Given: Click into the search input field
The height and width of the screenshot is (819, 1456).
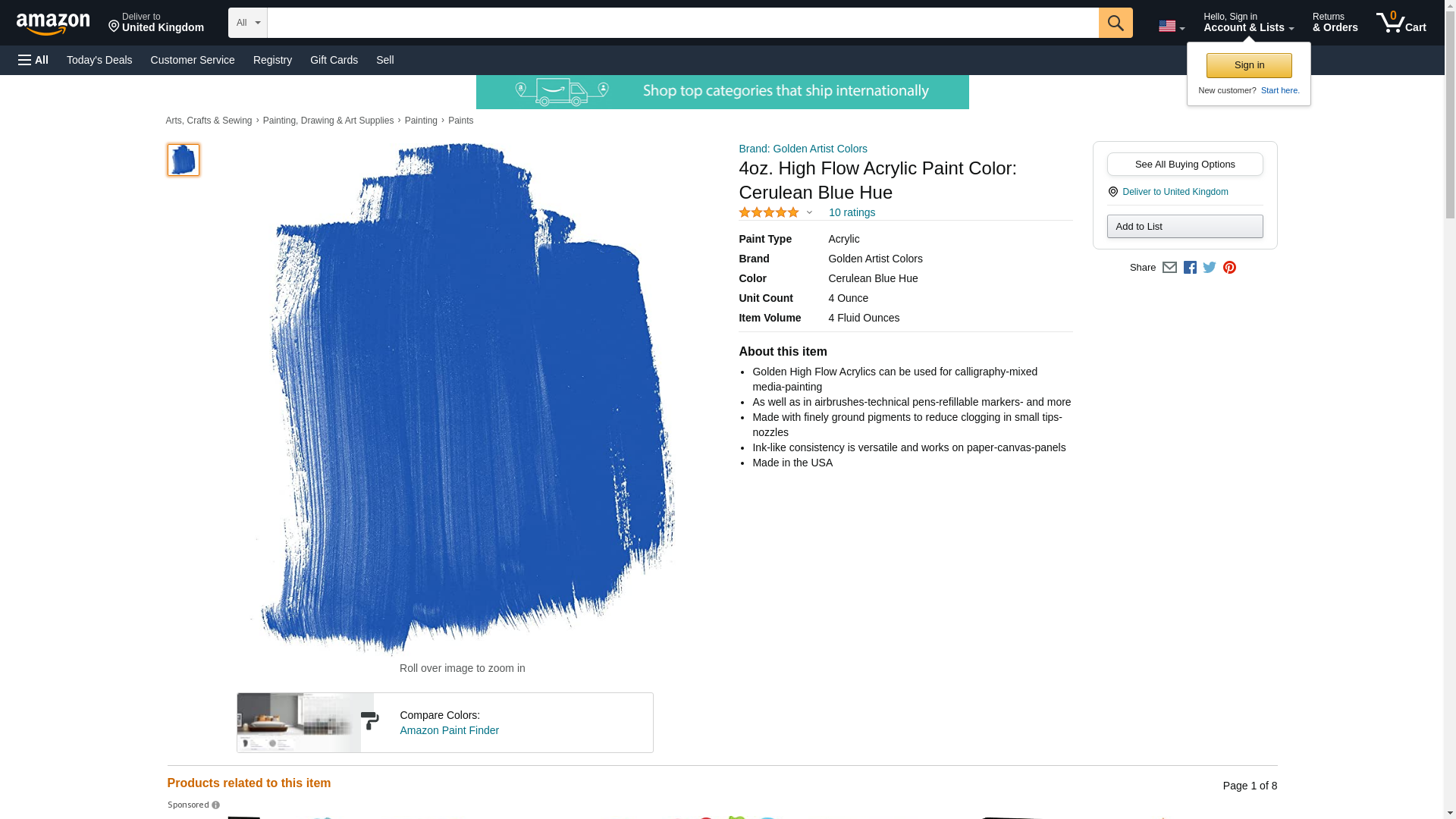Looking at the screenshot, I should click(682, 23).
